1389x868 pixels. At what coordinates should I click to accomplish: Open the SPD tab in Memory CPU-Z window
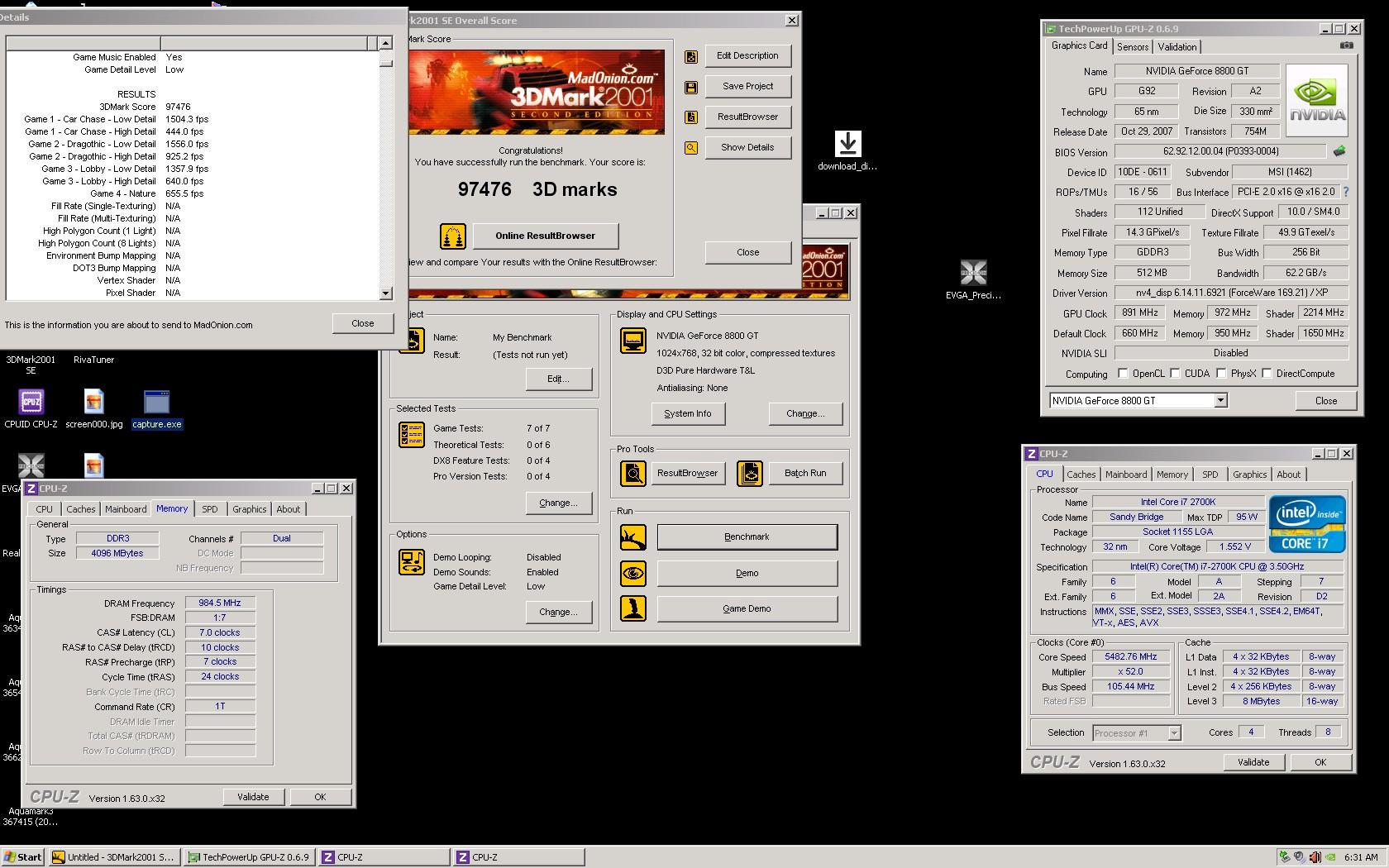coord(210,509)
